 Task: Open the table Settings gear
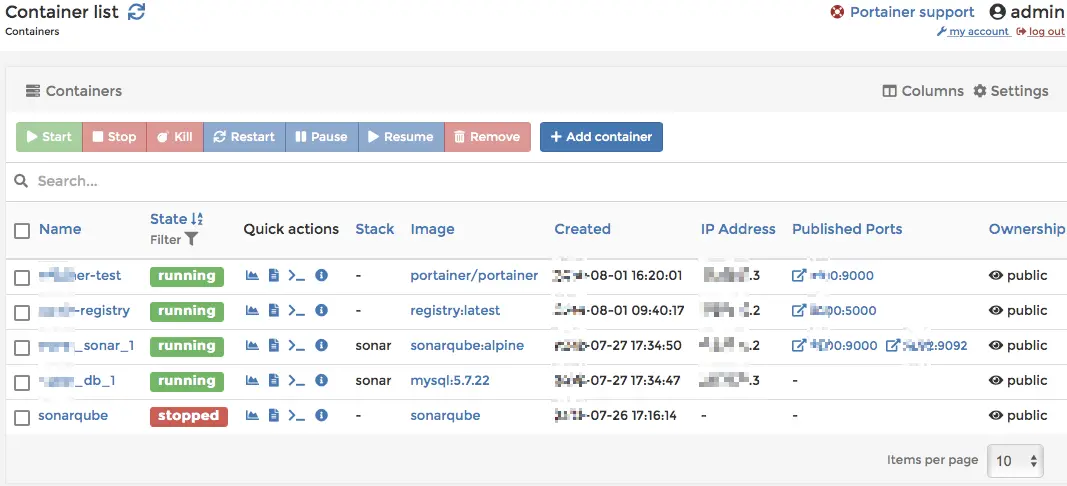(1011, 91)
